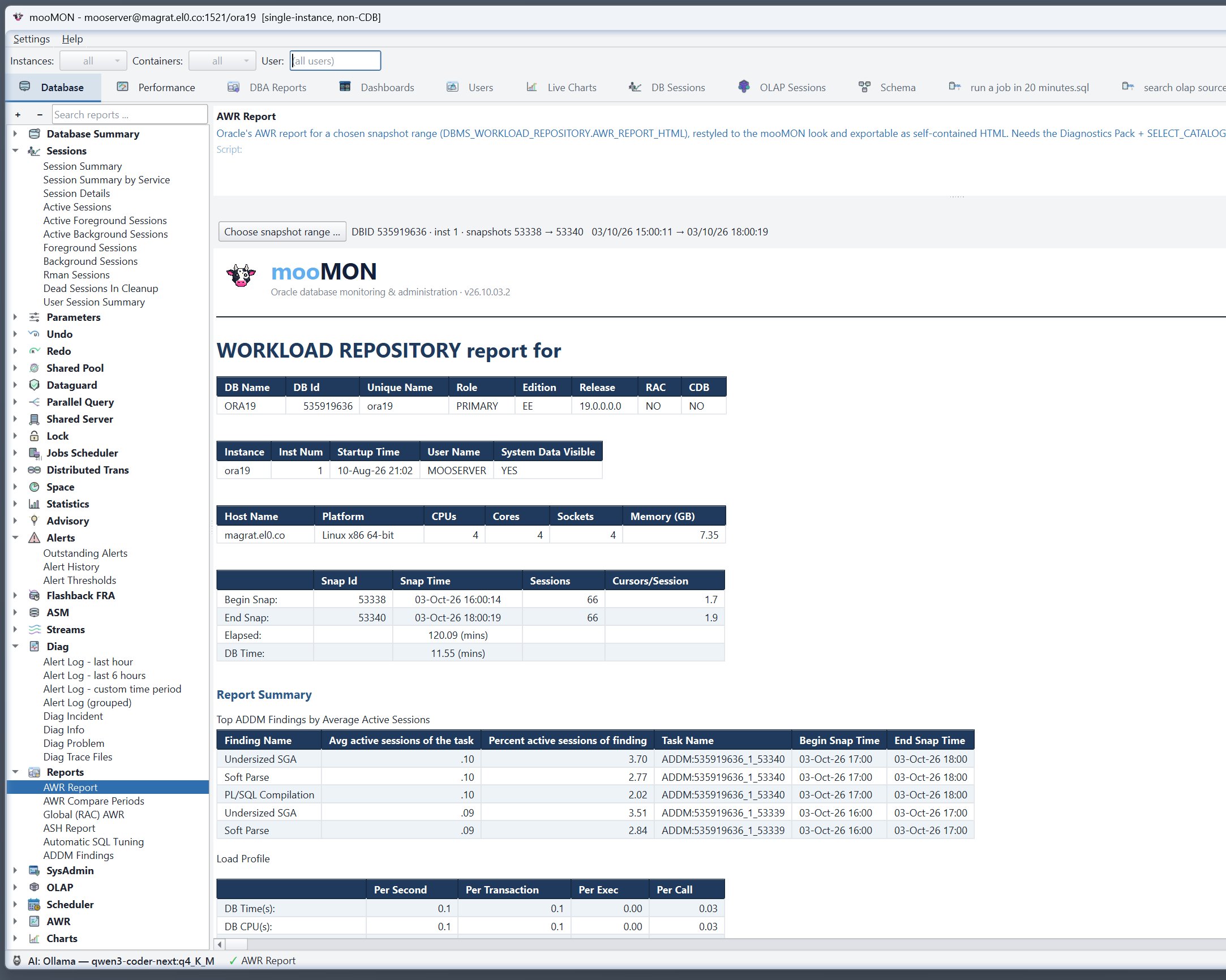Click the Undo icon in tree
This screenshot has width=1226, height=980.
point(34,334)
